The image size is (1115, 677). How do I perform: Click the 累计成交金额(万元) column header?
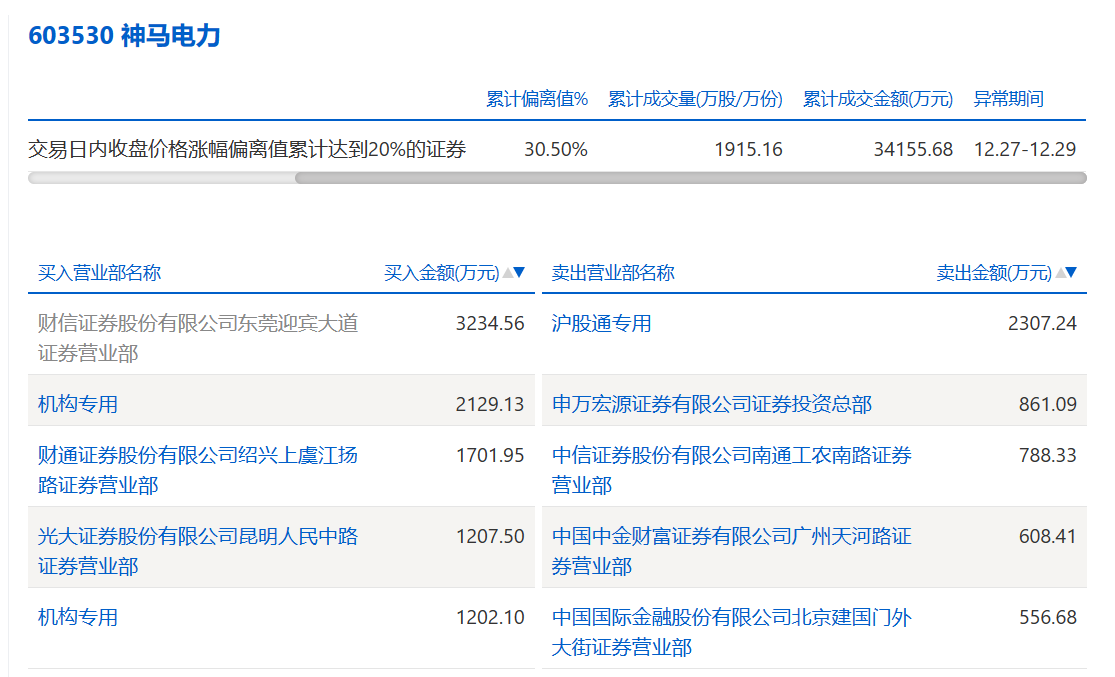[x=877, y=99]
